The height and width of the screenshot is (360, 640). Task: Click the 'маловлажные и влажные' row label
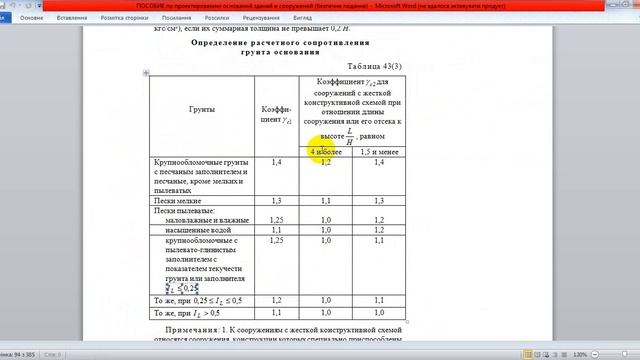pos(207,220)
